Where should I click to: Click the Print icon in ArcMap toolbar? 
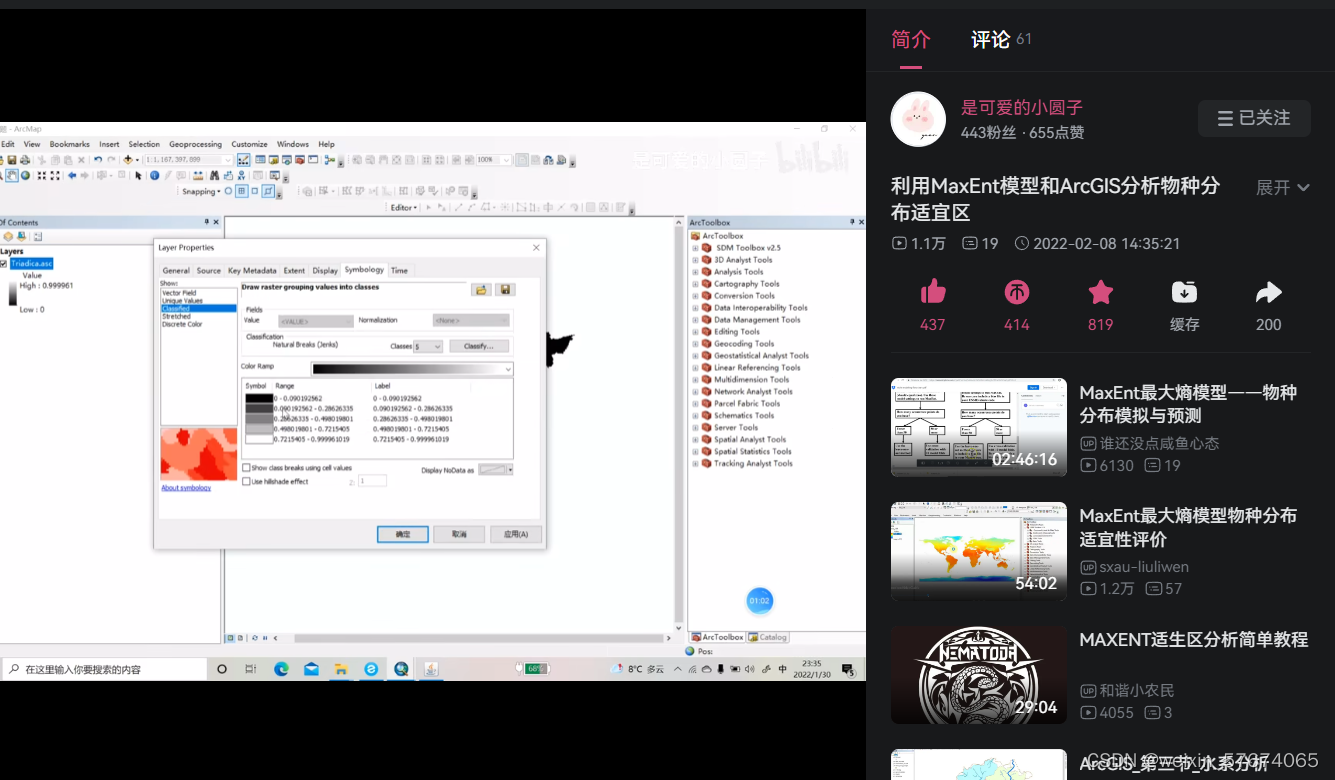[x=25, y=160]
